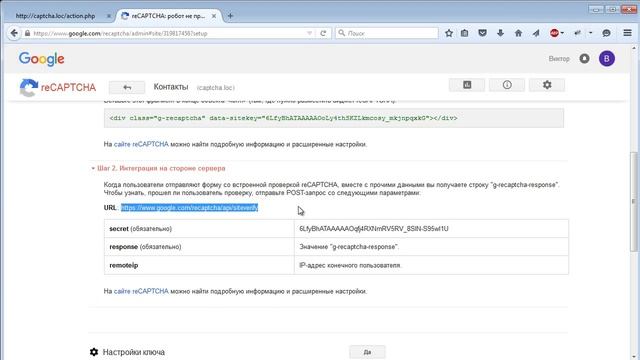
Task: Open Google notifications bell icon
Action: click(x=584, y=58)
